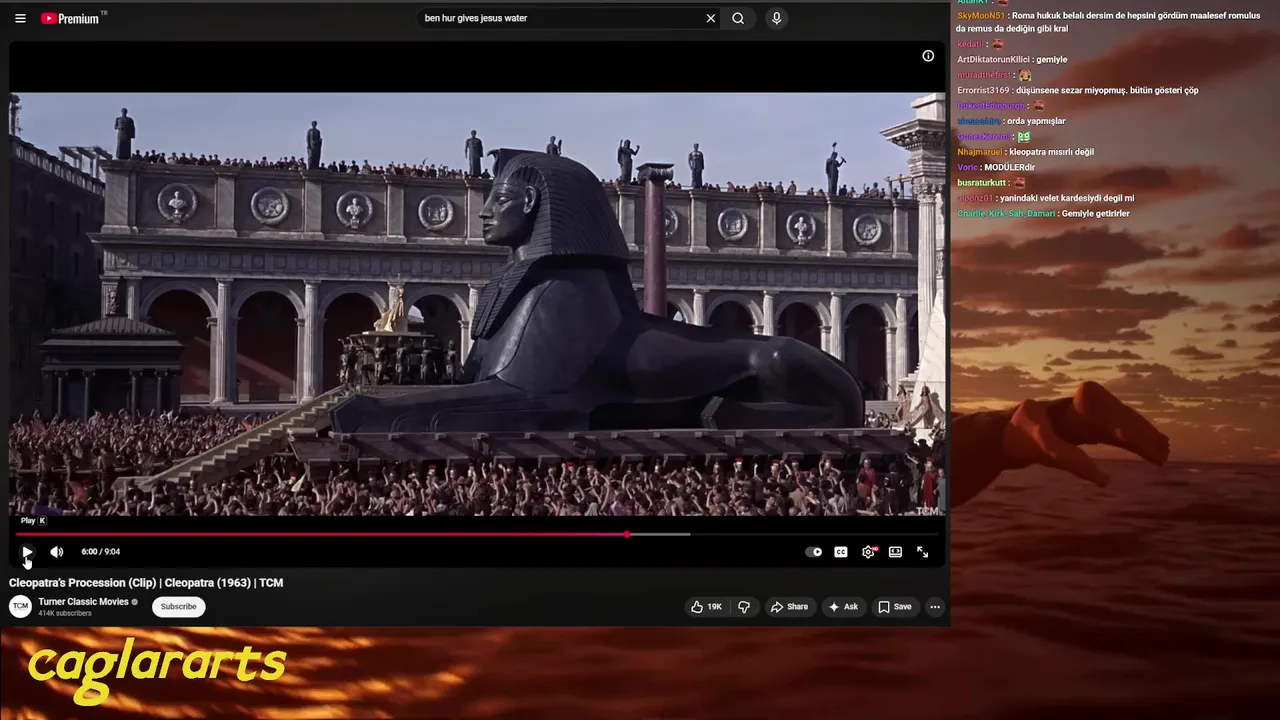Screen dimensions: 1280x720
Task: Dislike the video
Action: coord(744,607)
